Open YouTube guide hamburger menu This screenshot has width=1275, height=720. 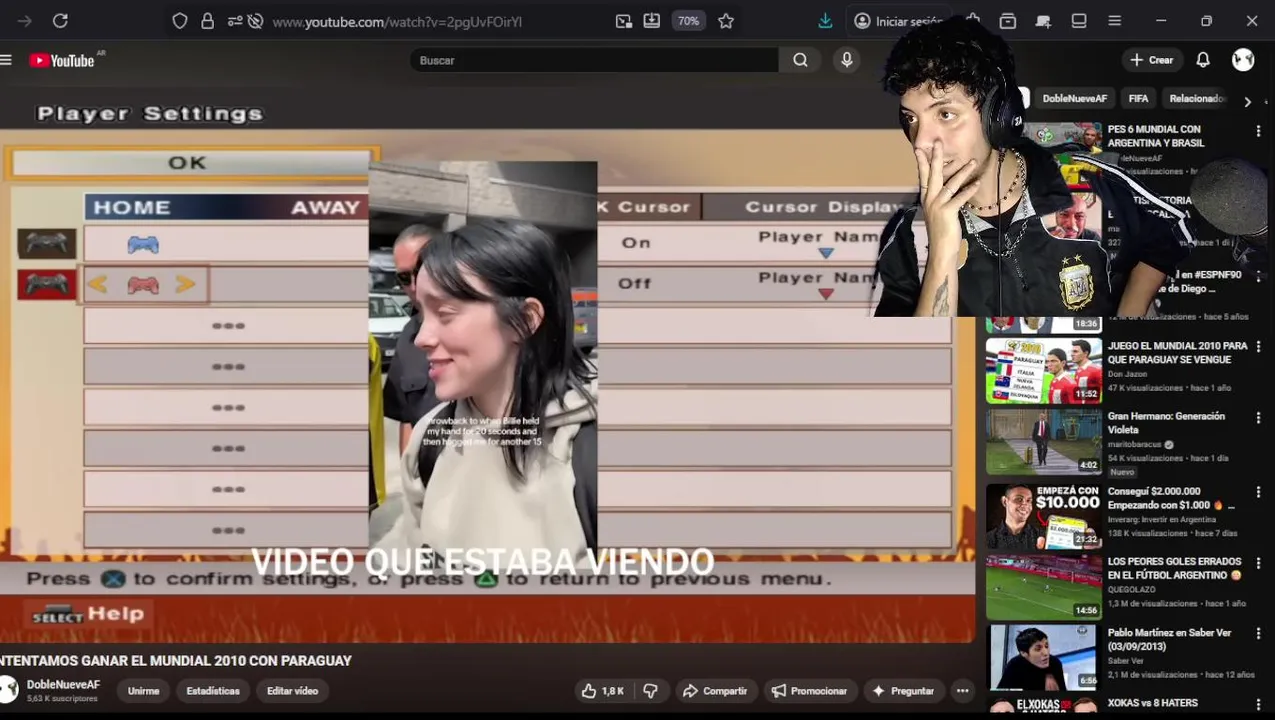[6, 60]
